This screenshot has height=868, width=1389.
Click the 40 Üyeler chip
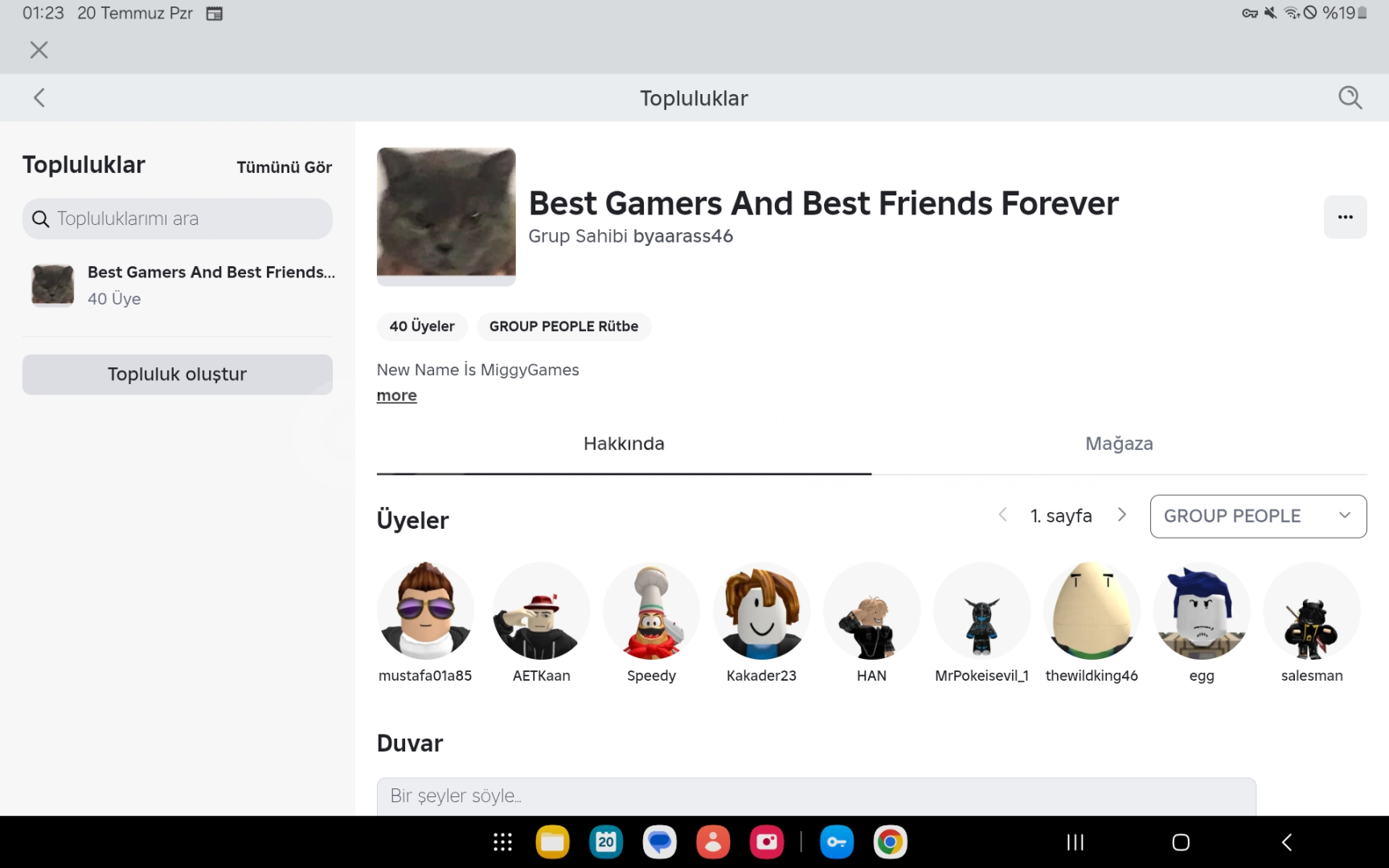tap(422, 326)
